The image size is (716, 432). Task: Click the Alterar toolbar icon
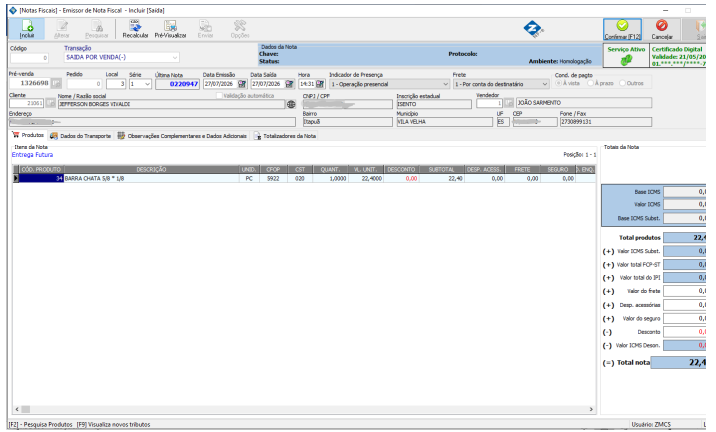click(x=62, y=29)
